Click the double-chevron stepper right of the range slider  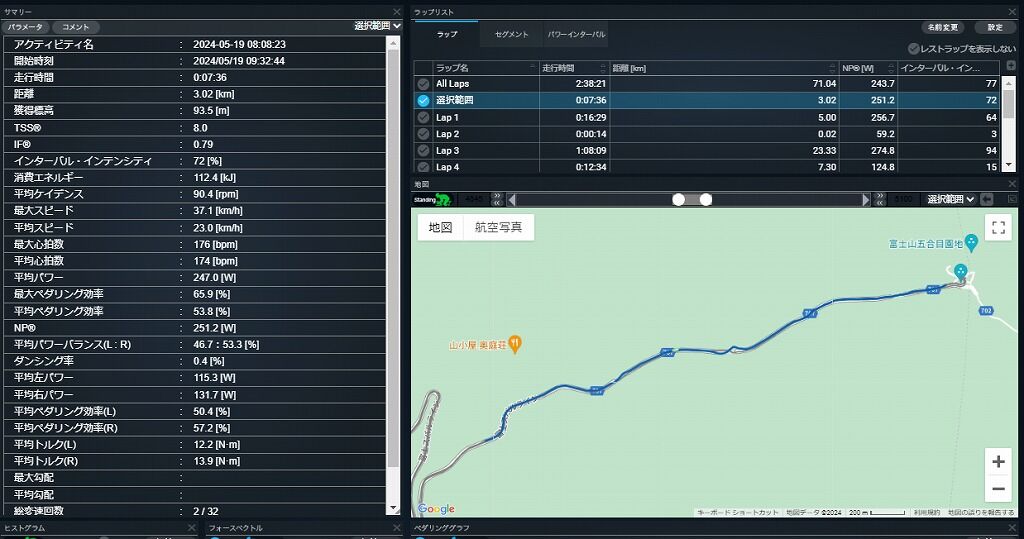[x=879, y=199]
